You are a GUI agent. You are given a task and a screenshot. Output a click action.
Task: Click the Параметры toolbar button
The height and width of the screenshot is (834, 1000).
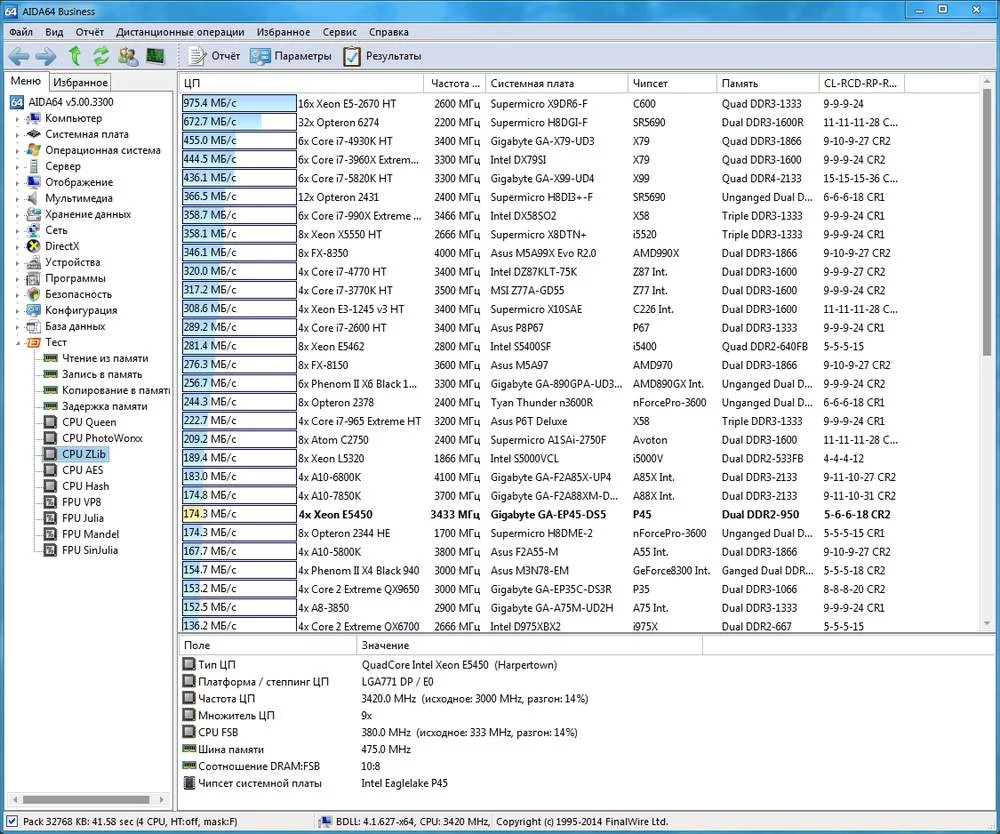coord(290,56)
